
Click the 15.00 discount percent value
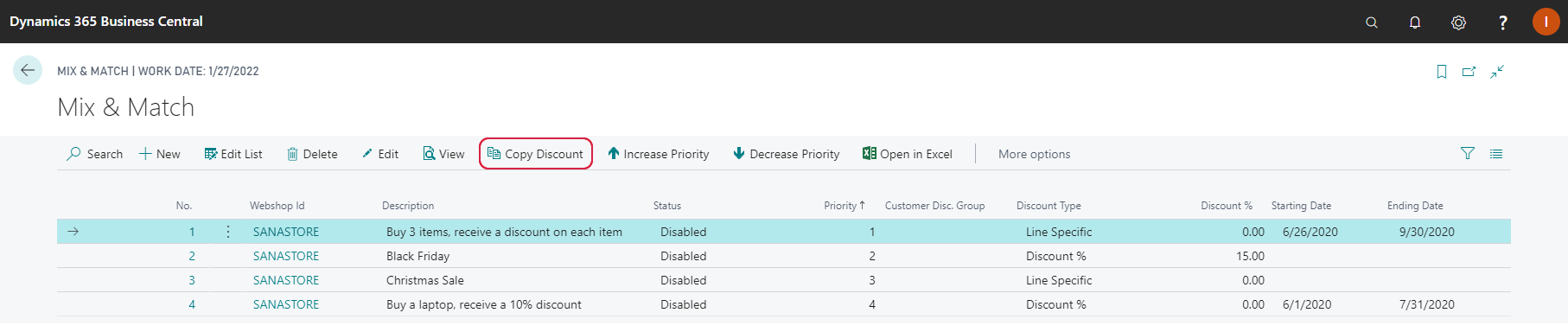[1250, 256]
